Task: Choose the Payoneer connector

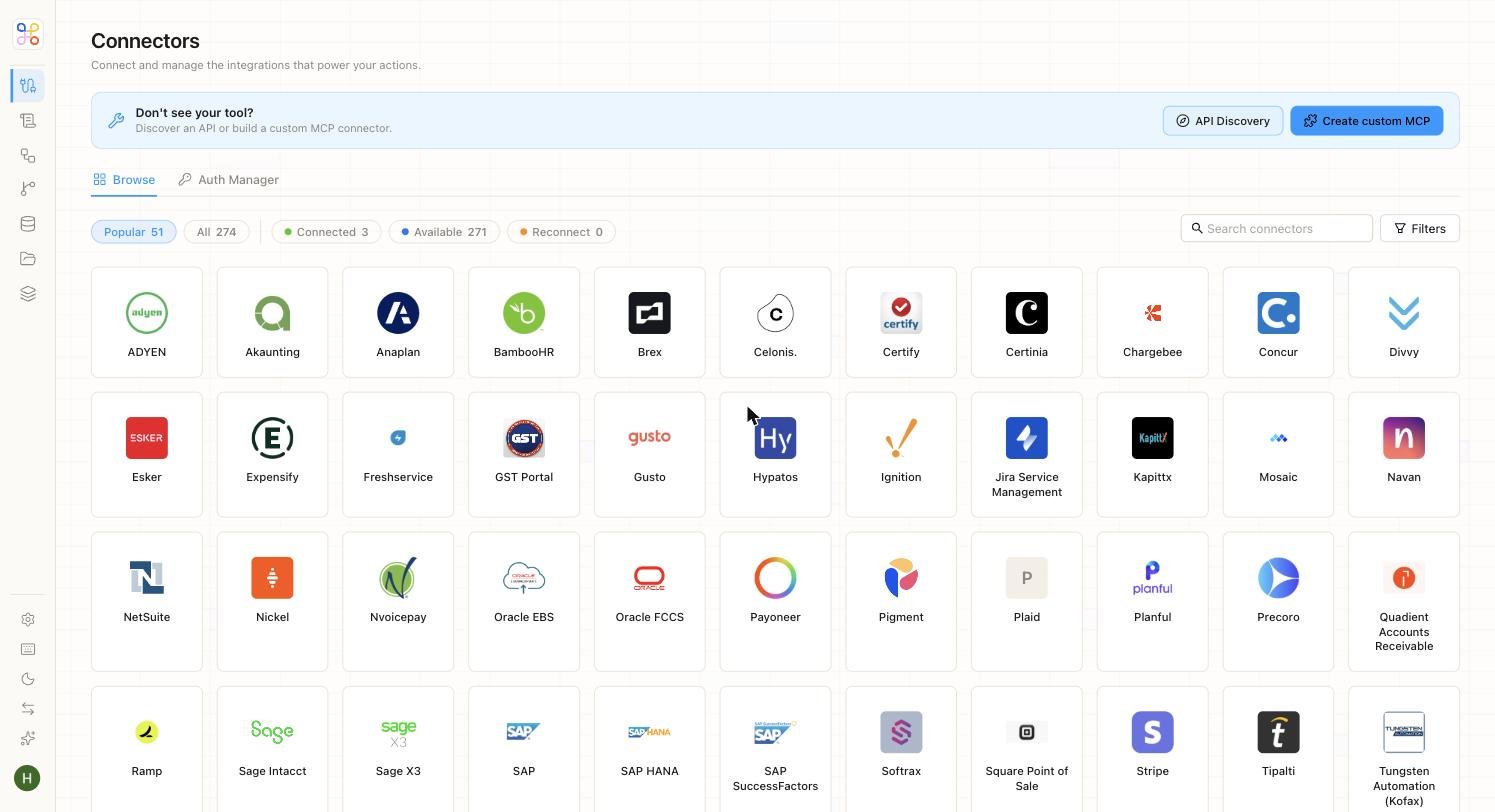Action: (775, 601)
